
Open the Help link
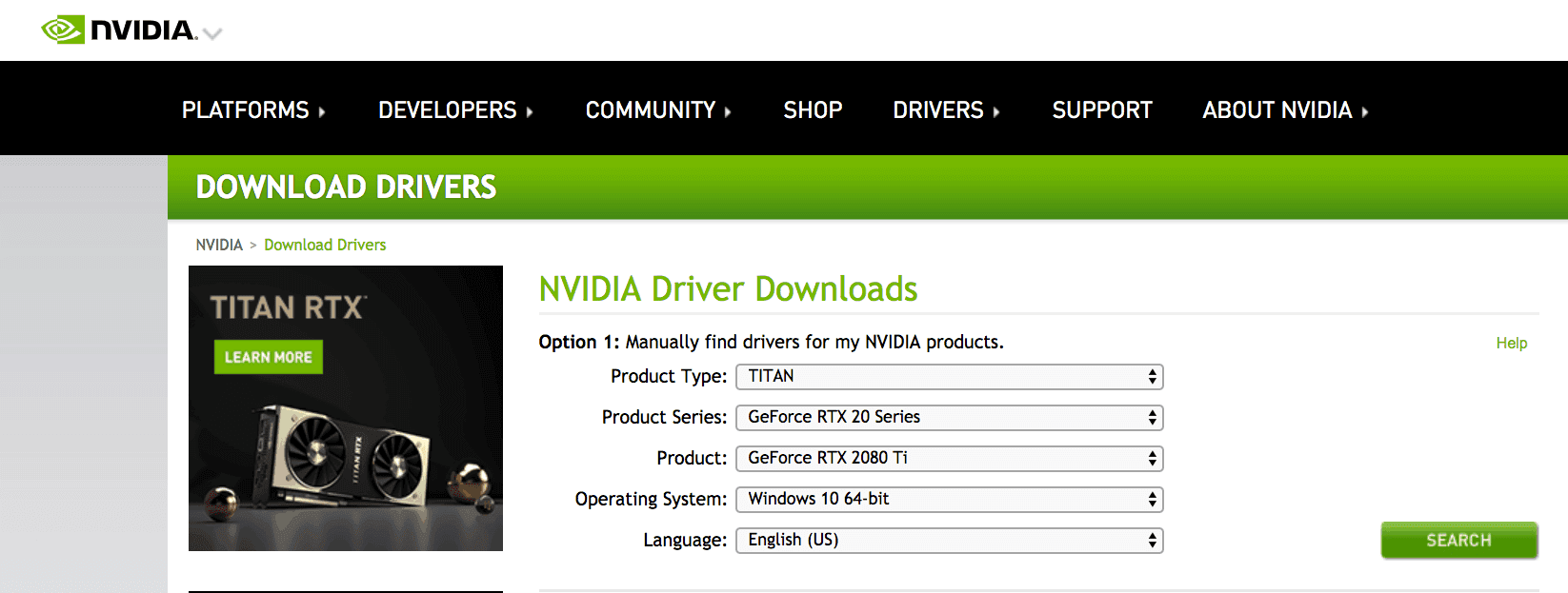[1512, 344]
